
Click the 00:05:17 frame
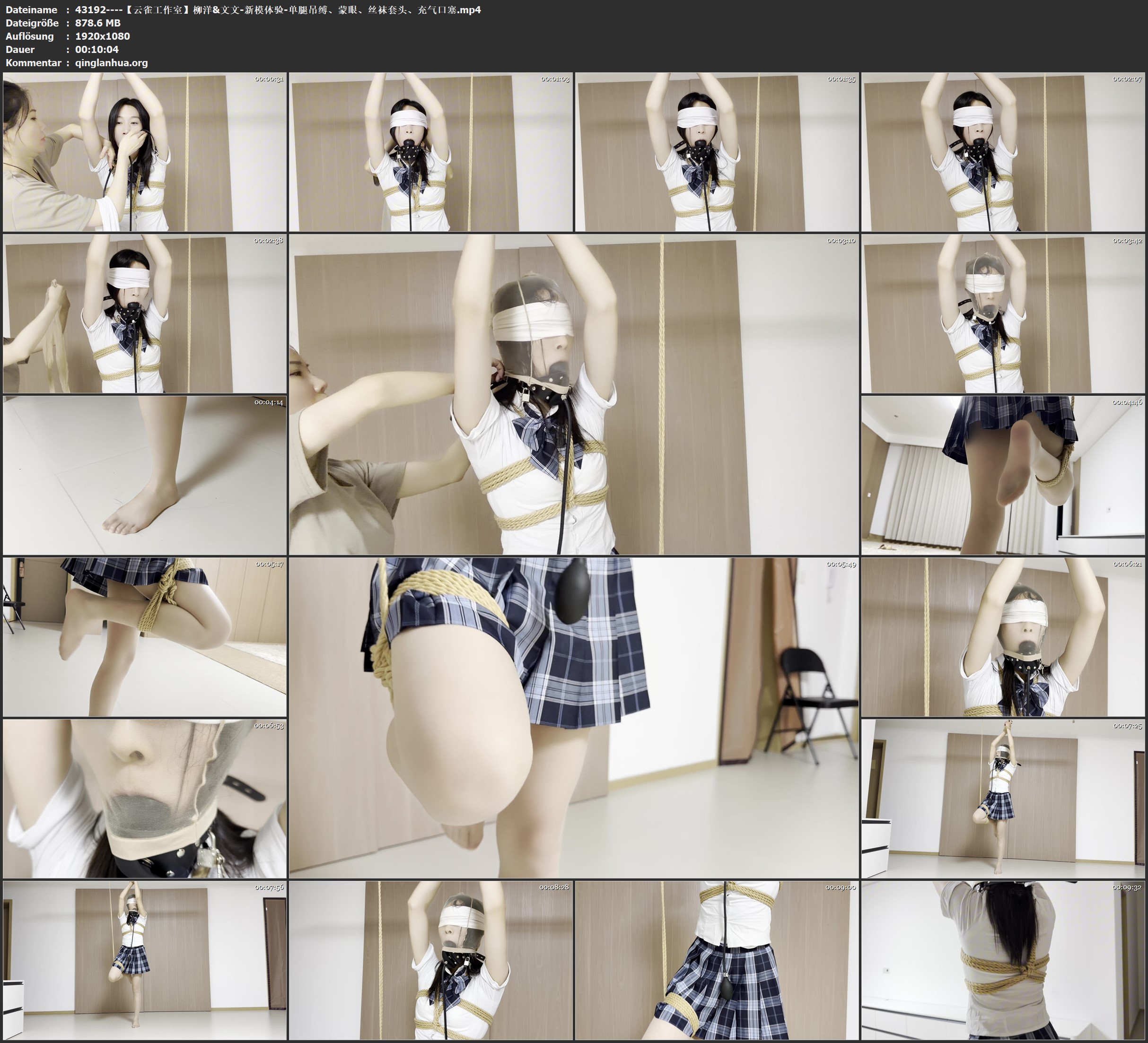click(145, 636)
